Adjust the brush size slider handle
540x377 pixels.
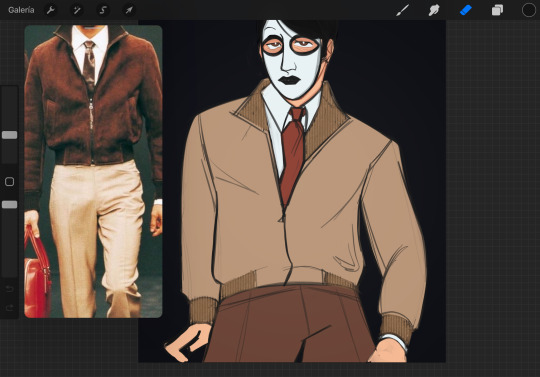(x=9, y=135)
